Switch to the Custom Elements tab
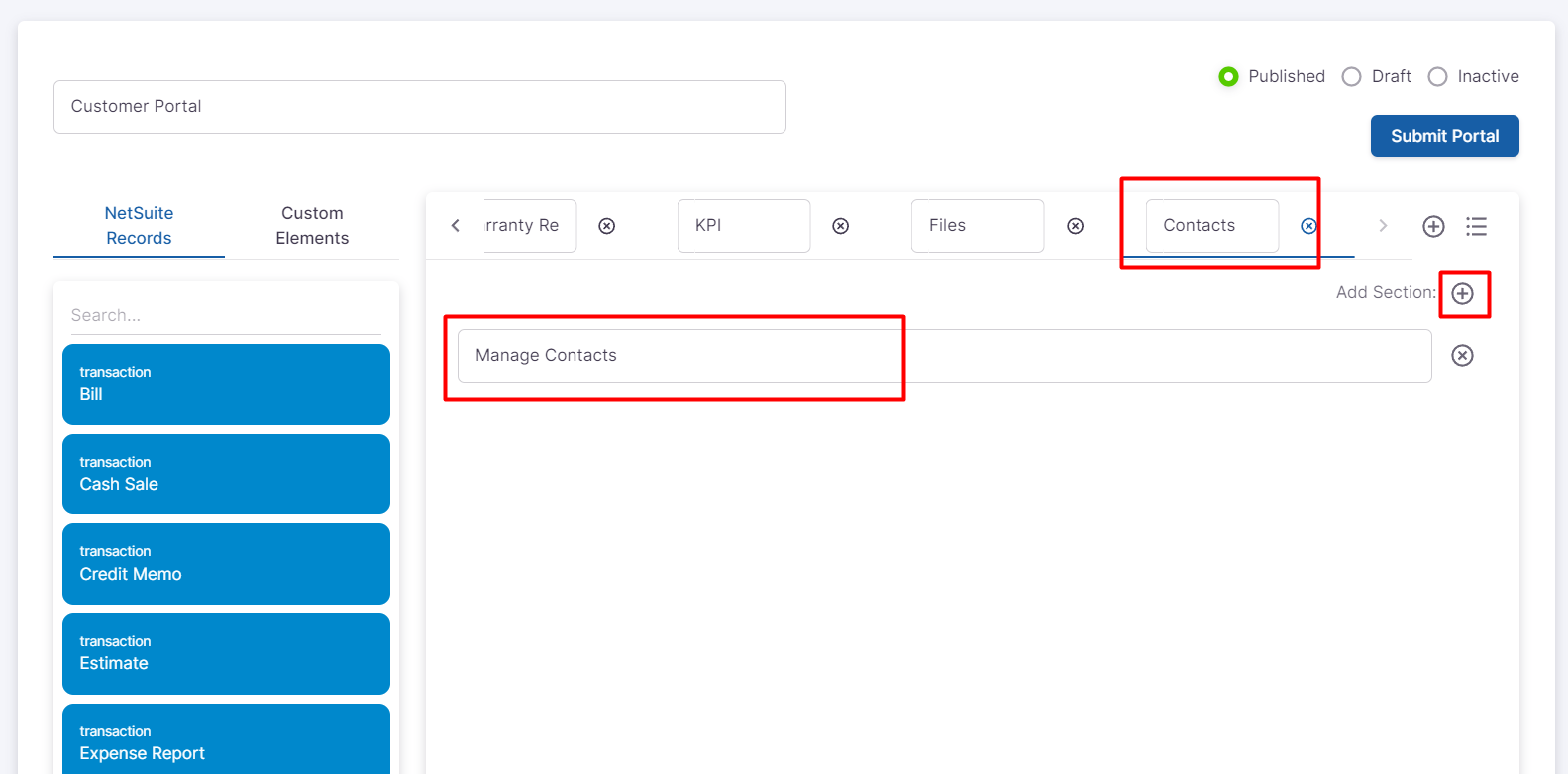This screenshot has width=1568, height=774. click(312, 226)
